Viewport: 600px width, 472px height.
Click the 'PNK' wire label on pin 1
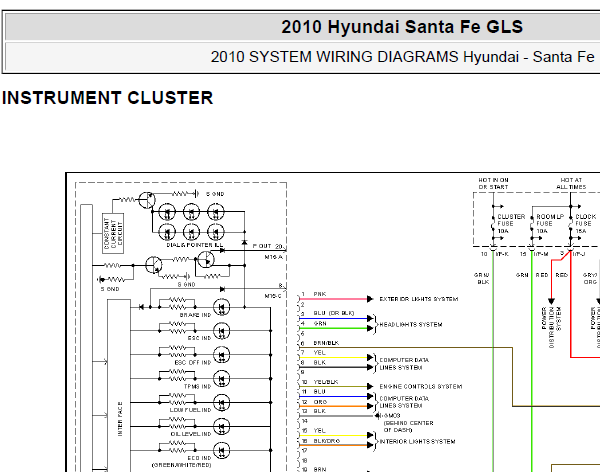coord(320,294)
